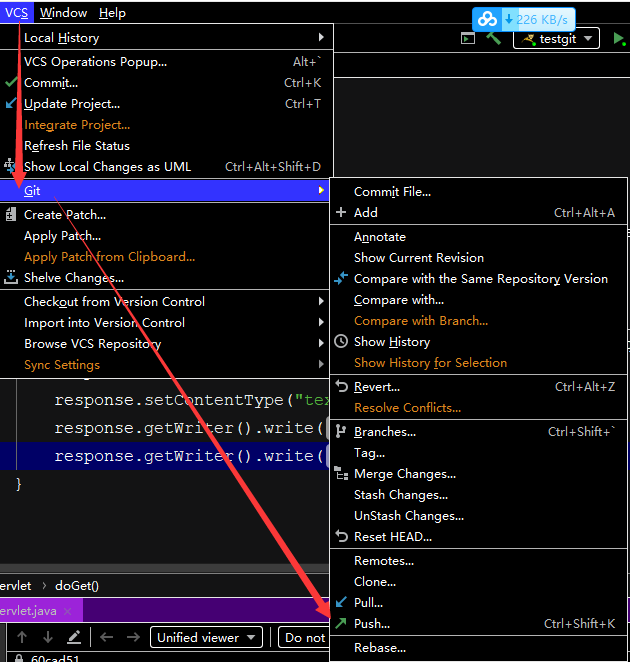
Task: Click Show History with clock icon
Action: point(478,342)
